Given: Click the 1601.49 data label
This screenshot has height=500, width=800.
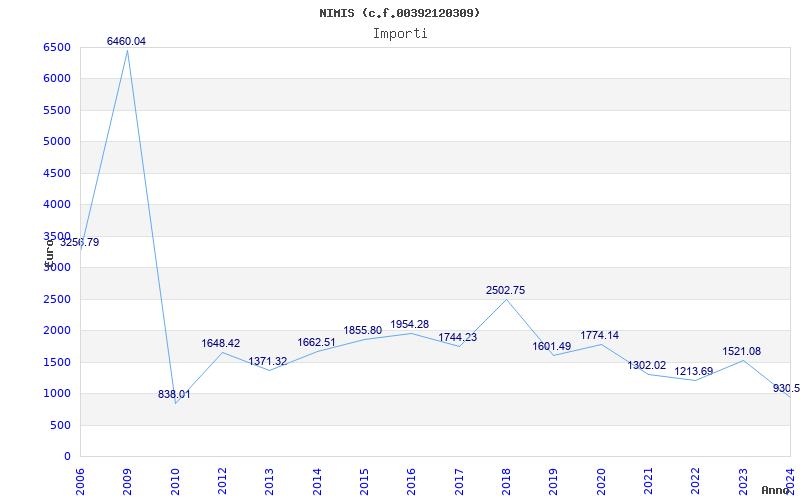Looking at the screenshot, I should pyautogui.click(x=552, y=346).
